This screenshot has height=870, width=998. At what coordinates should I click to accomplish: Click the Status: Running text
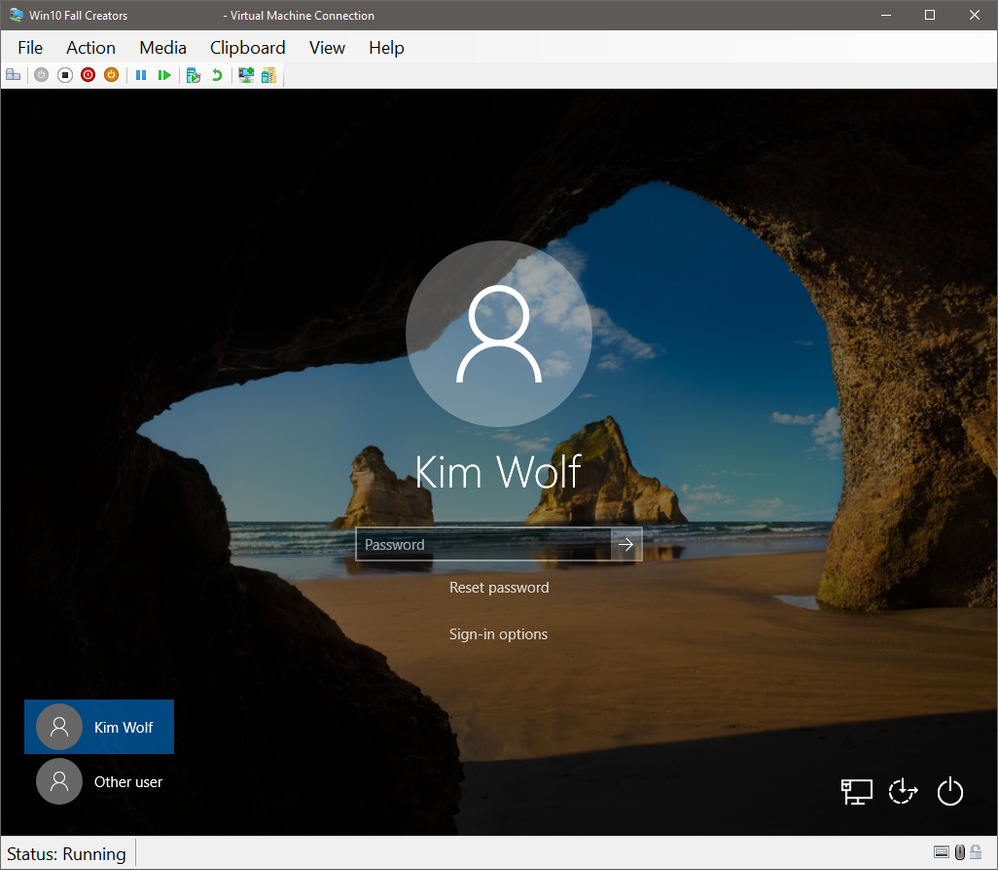pos(66,853)
